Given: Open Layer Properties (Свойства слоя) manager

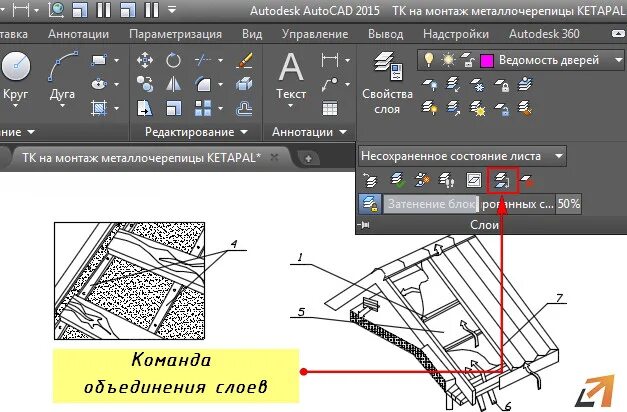Looking at the screenshot, I should [x=387, y=83].
